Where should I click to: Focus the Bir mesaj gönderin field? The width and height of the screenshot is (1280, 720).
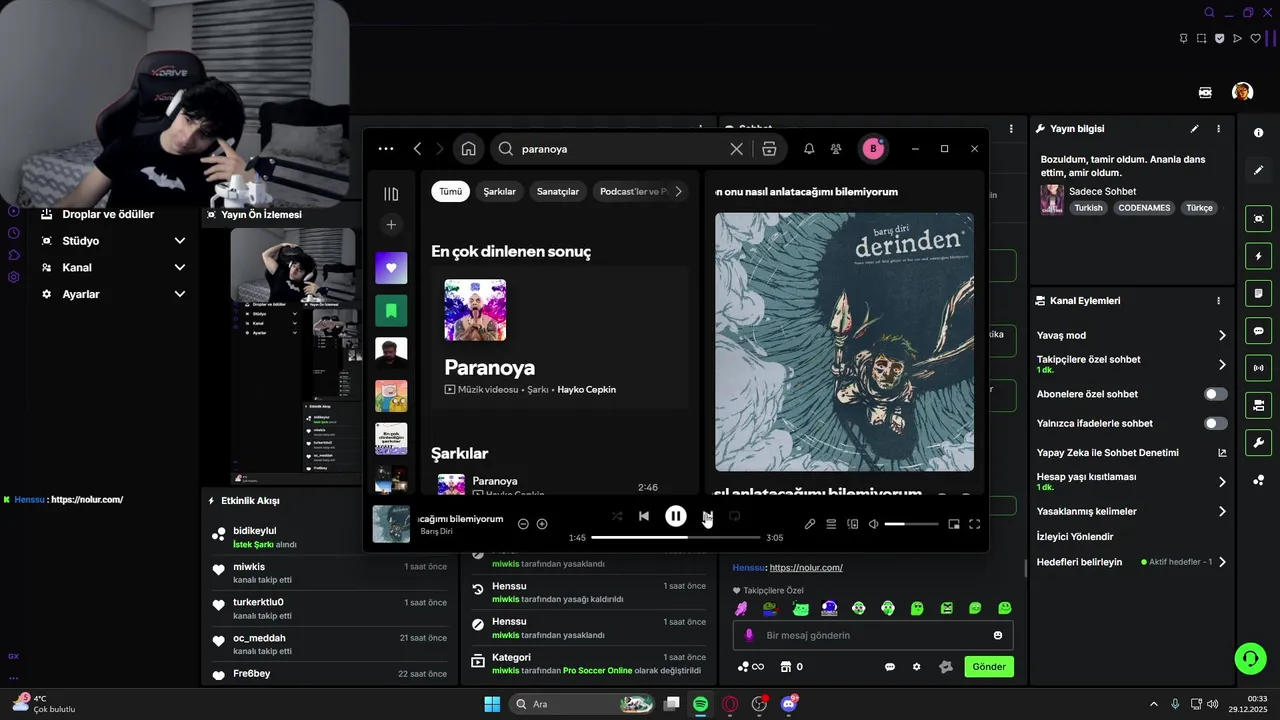point(873,635)
